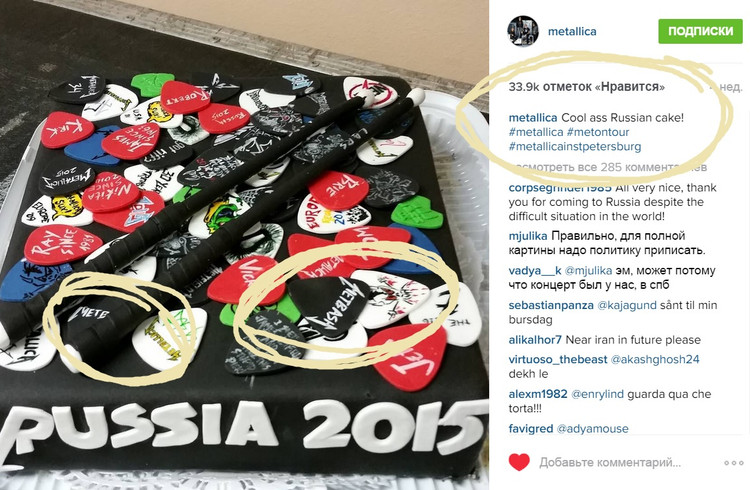Click the @mjulika mention in comment
Image resolution: width=750 pixels, height=490 pixels.
coord(588,271)
